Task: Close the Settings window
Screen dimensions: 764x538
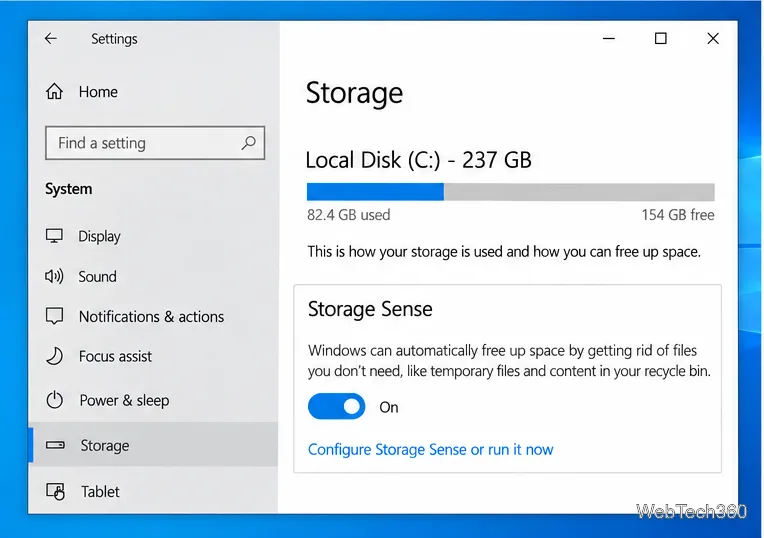Action: click(713, 38)
